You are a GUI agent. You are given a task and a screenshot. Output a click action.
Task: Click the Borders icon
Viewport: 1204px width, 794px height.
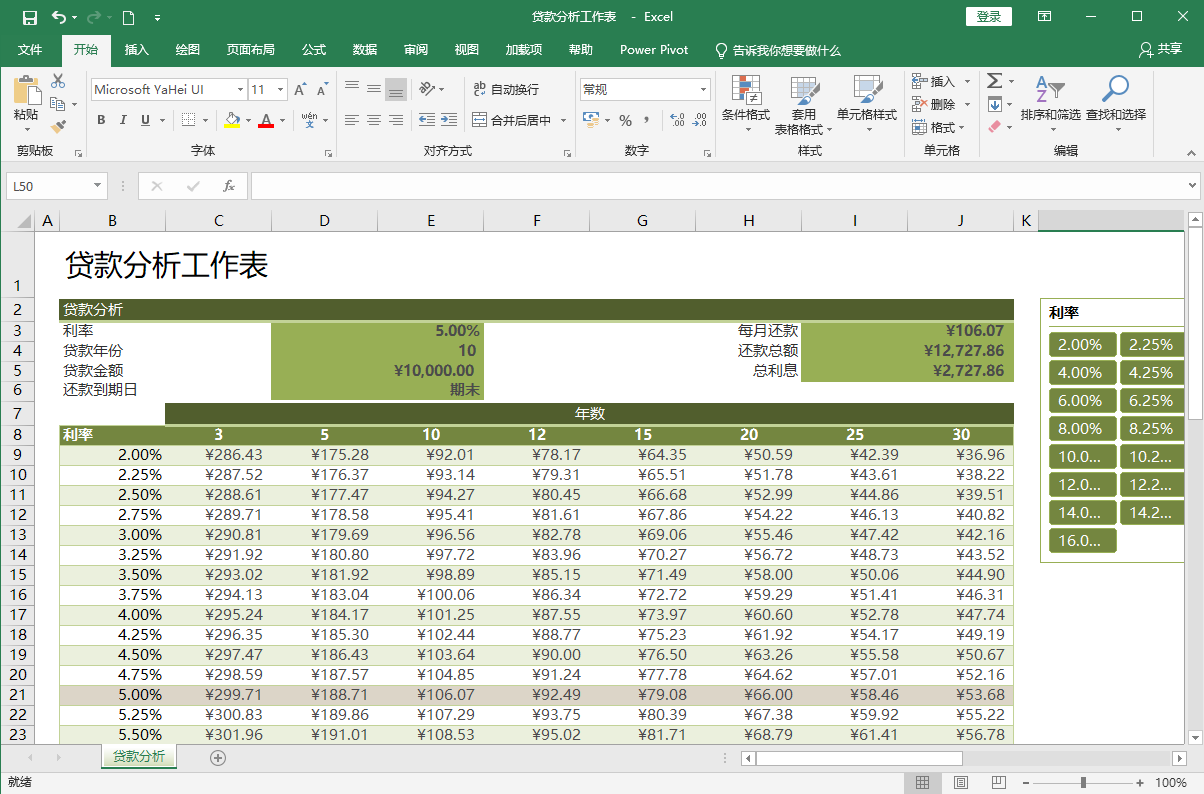(188, 120)
